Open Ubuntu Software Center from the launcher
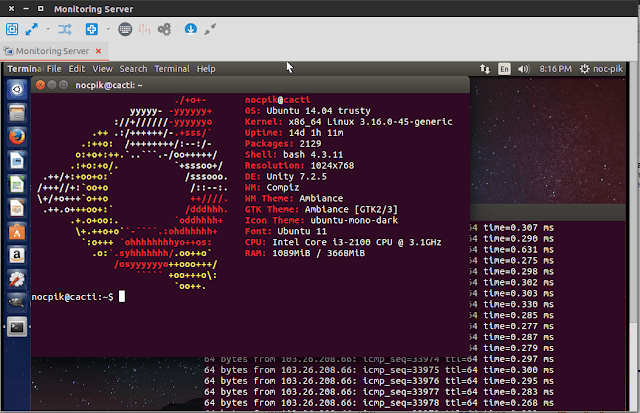The width and height of the screenshot is (640, 413). coord(17,232)
